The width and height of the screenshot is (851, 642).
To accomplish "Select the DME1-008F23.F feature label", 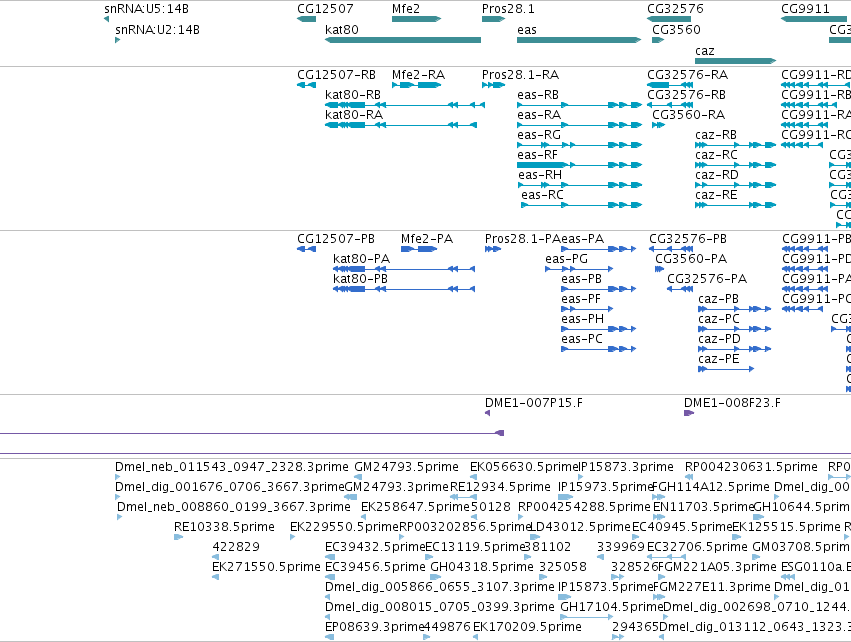I will tap(732, 403).
